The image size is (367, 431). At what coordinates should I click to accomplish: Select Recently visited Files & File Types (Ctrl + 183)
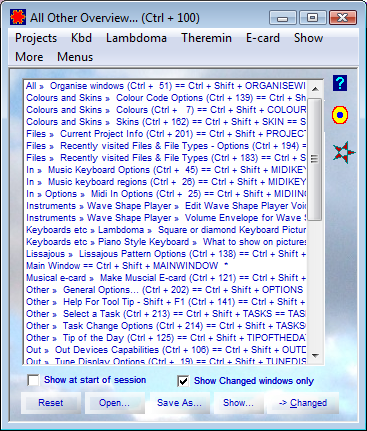click(166, 158)
